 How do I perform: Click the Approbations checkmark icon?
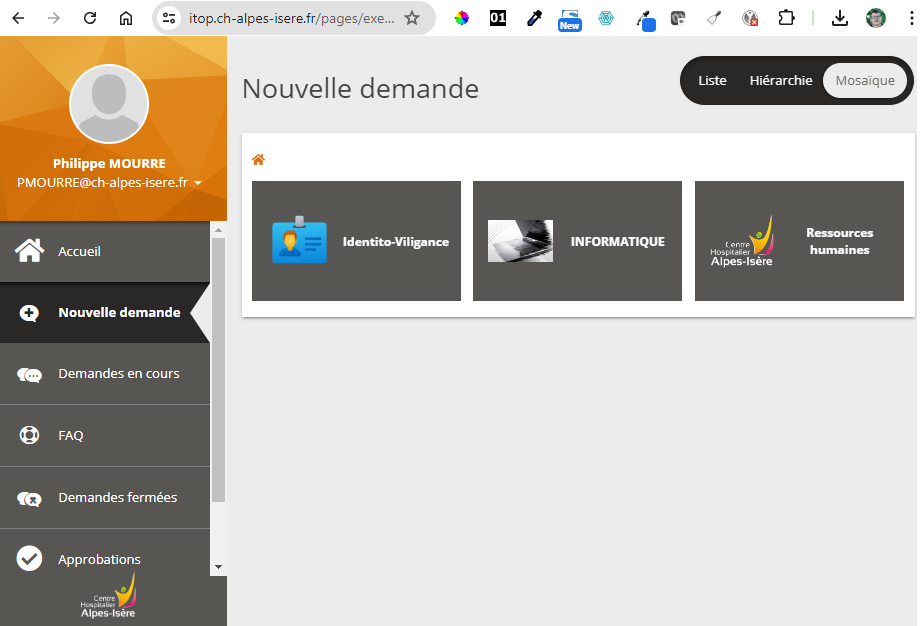tap(30, 559)
